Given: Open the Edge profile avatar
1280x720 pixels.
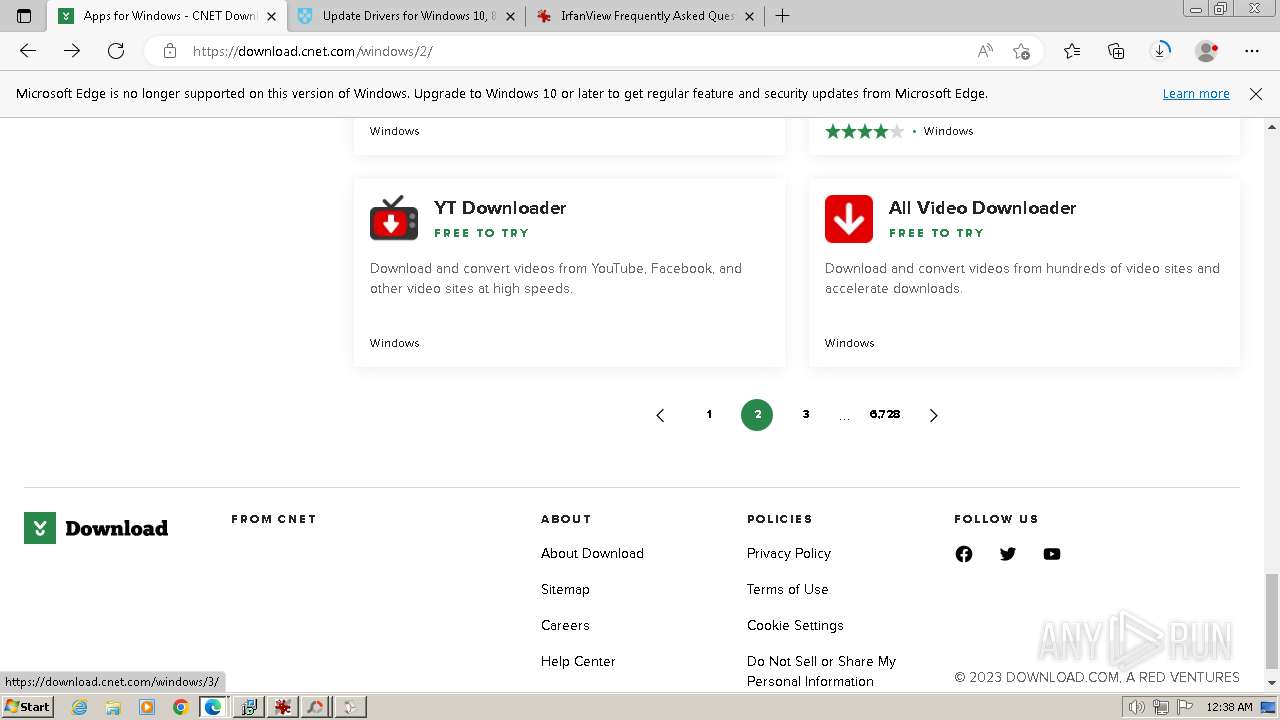Looking at the screenshot, I should [1207, 51].
